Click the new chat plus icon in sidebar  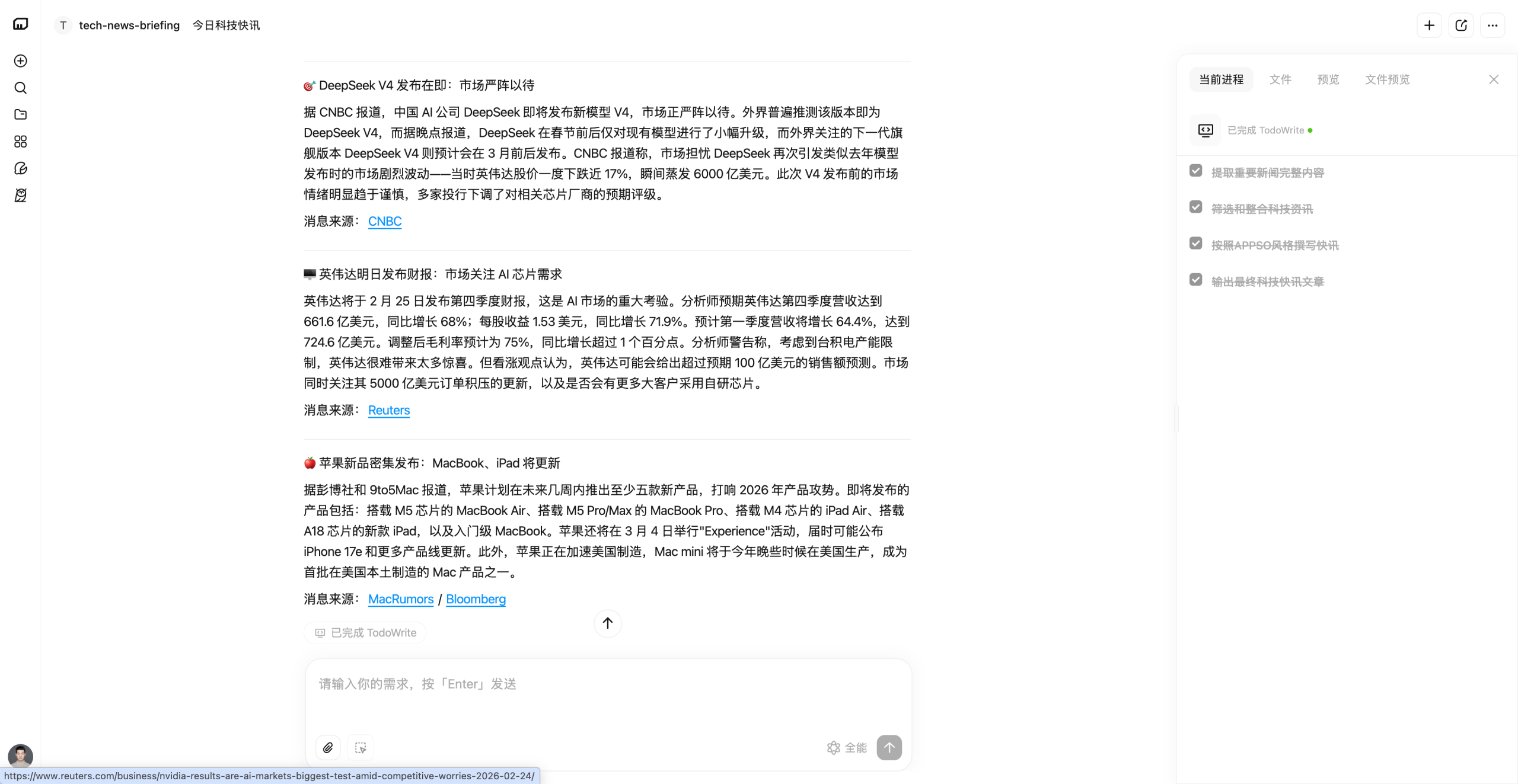[20, 61]
